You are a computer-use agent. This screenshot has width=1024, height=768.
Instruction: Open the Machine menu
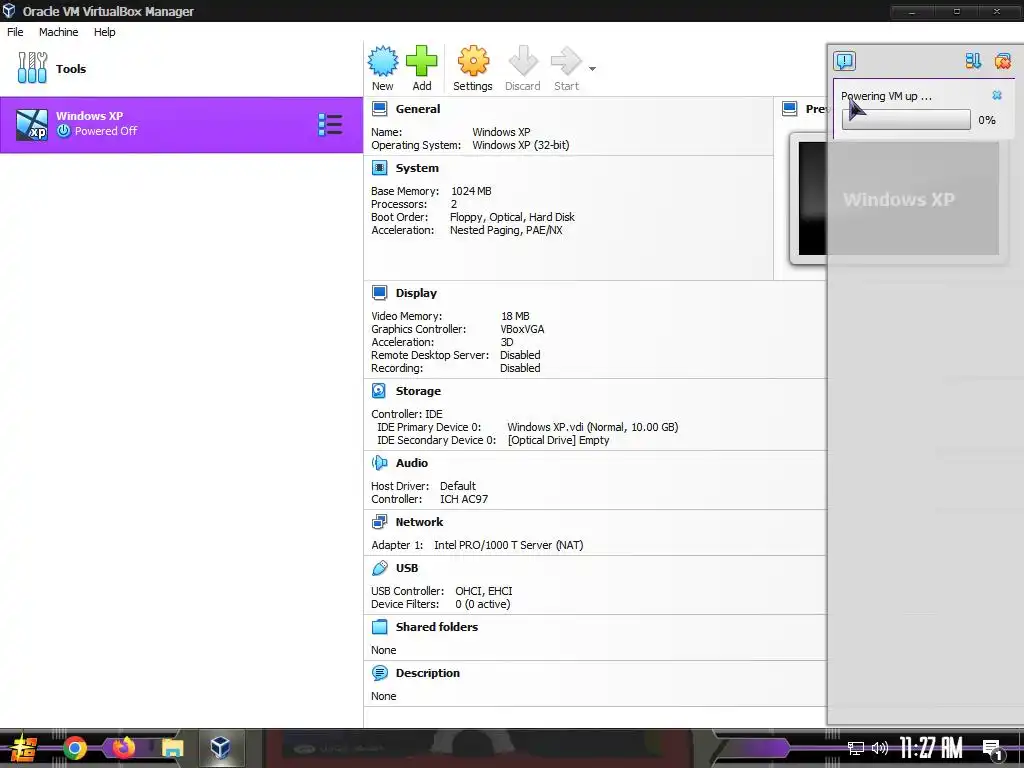(58, 32)
